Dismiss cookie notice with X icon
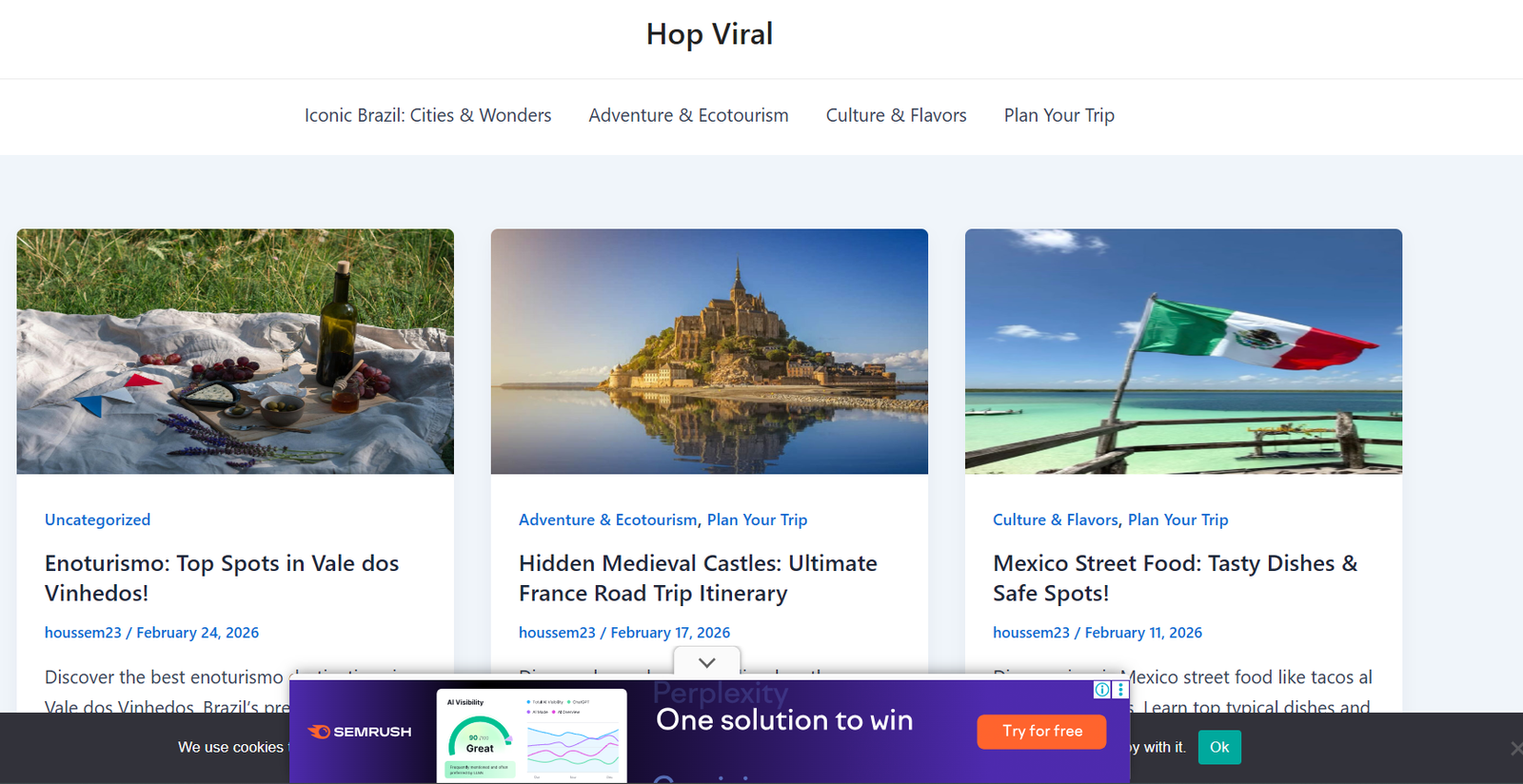The width and height of the screenshot is (1523, 784). pyautogui.click(x=1515, y=749)
